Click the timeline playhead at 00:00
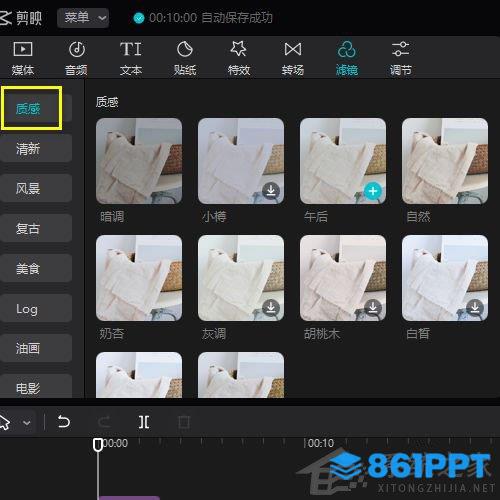Image resolution: width=500 pixels, height=500 pixels. [x=98, y=445]
